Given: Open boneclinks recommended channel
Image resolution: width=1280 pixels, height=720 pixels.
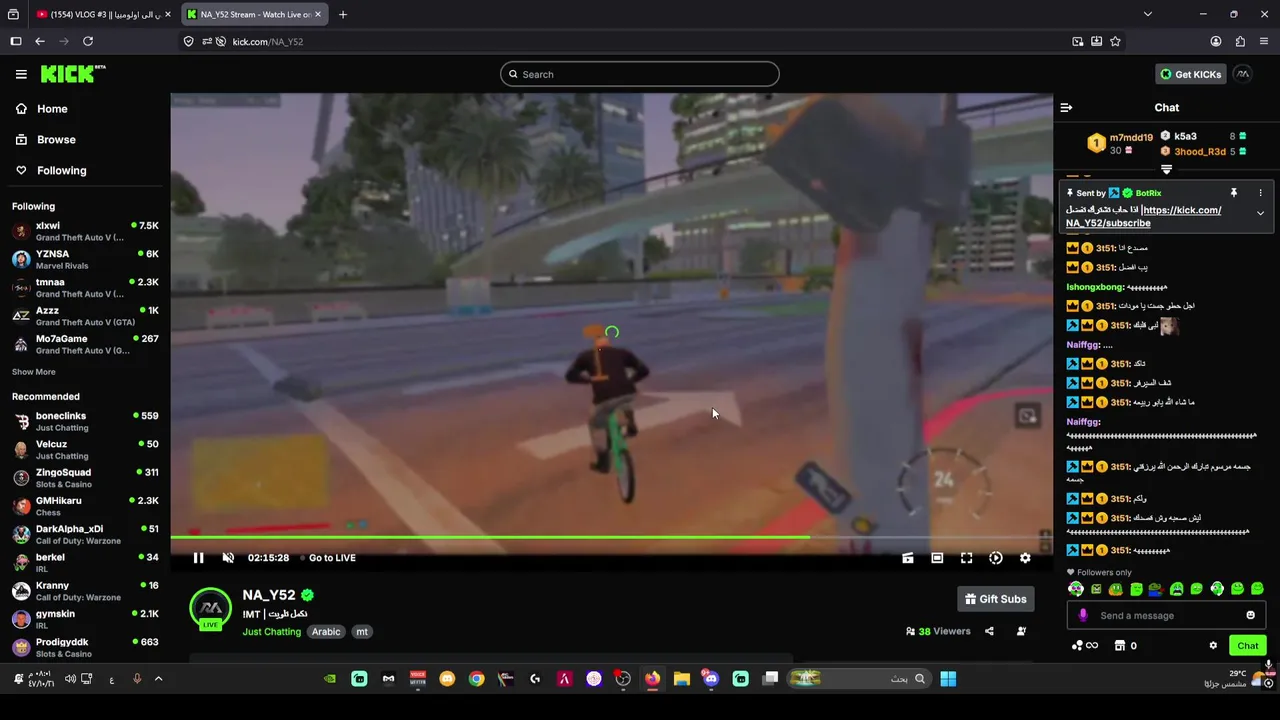Looking at the screenshot, I should pos(85,421).
